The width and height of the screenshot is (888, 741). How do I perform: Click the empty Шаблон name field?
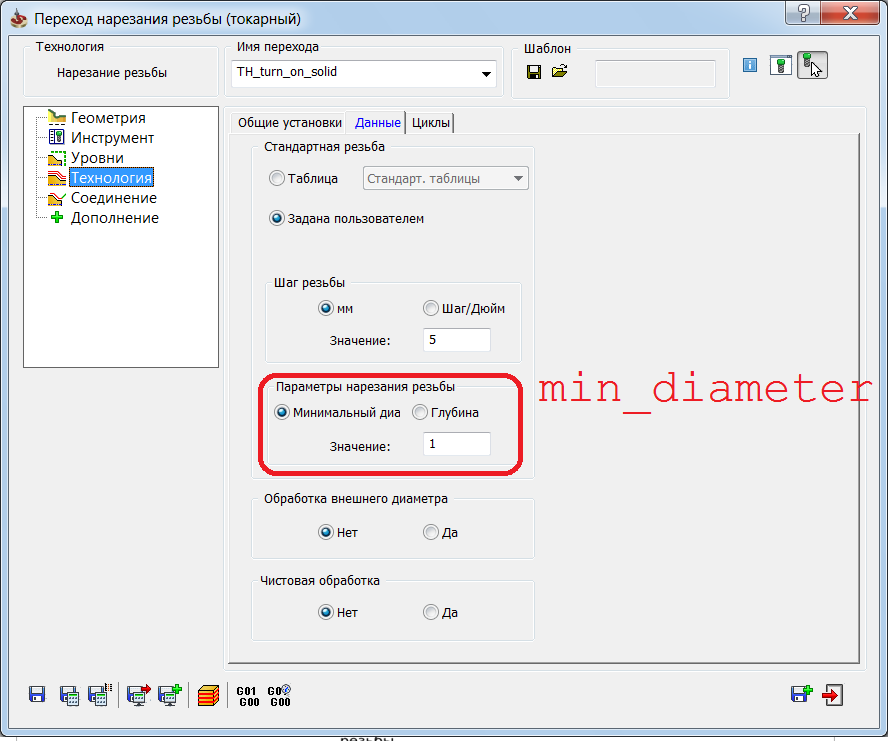pos(655,73)
